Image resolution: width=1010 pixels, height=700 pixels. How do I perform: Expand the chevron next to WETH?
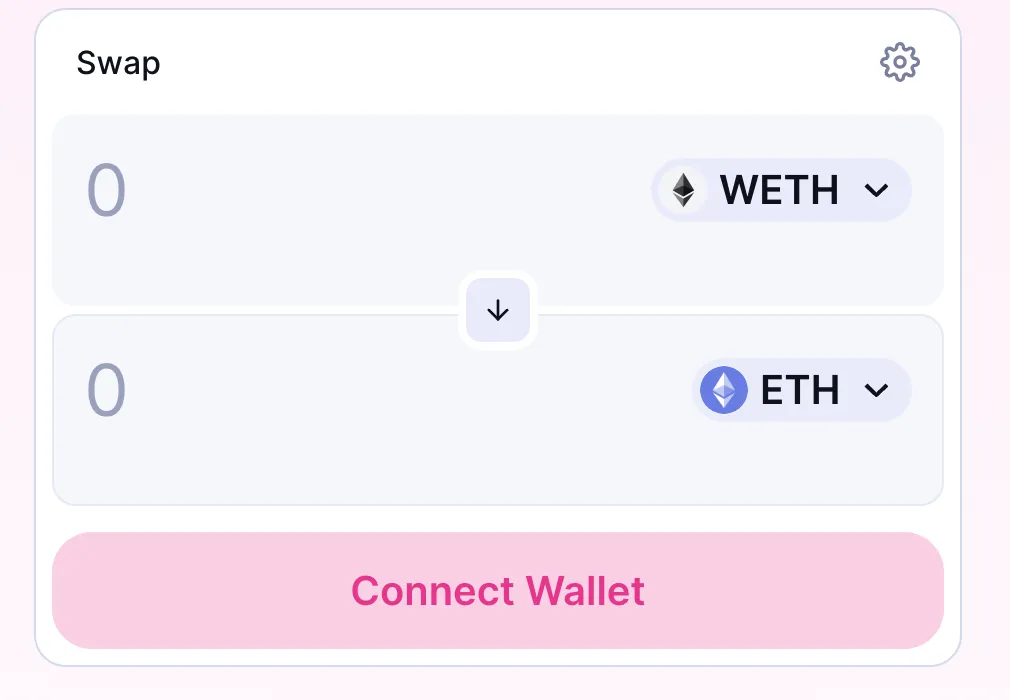[878, 190]
